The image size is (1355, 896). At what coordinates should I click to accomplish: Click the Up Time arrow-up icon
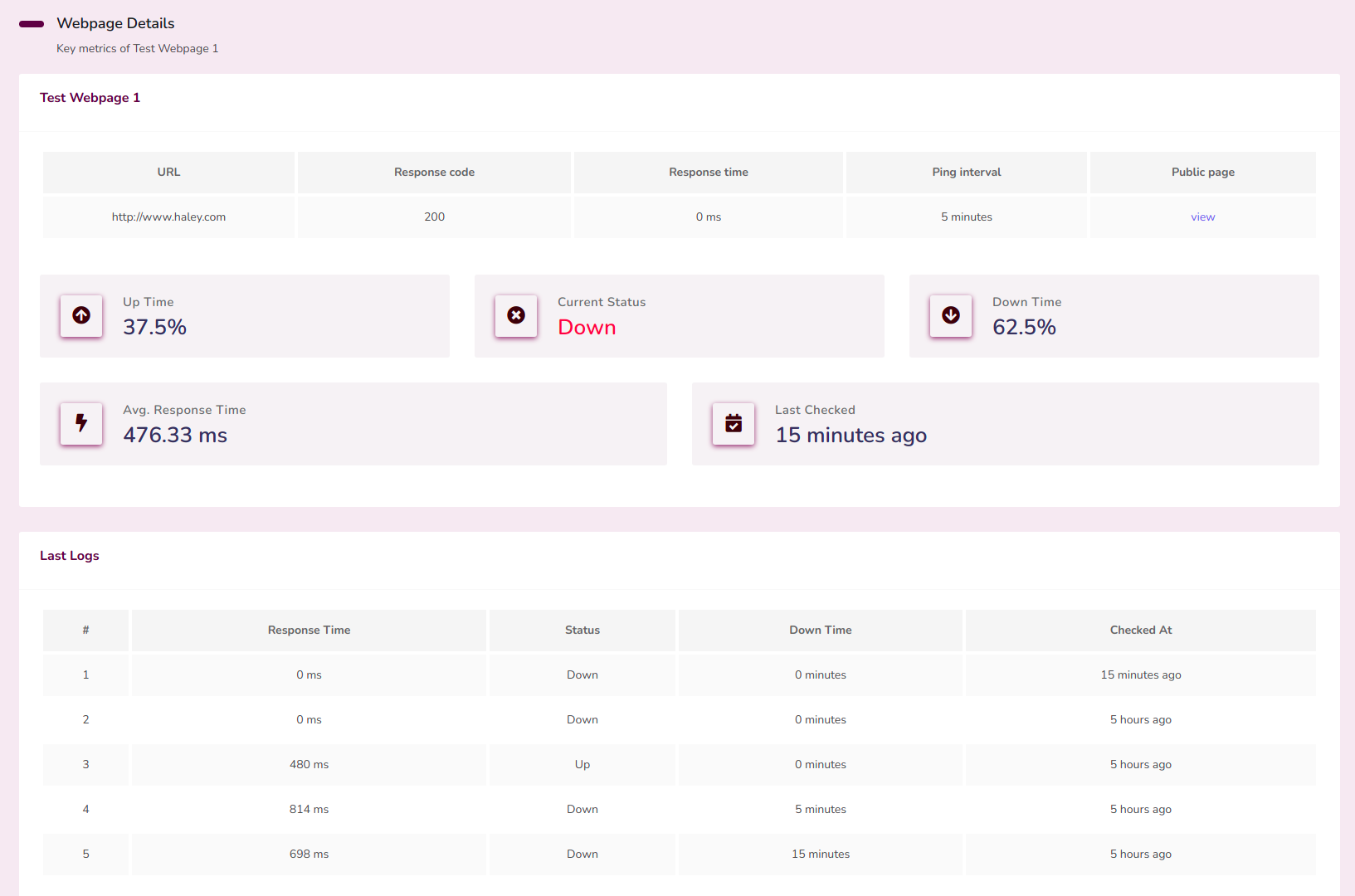point(81,315)
